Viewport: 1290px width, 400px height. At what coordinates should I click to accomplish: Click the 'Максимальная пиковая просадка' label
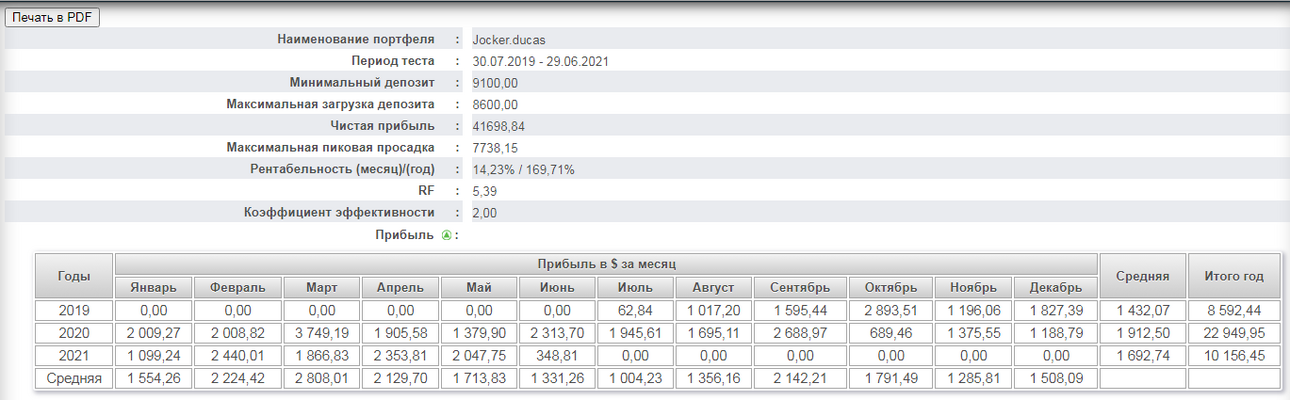(x=331, y=148)
